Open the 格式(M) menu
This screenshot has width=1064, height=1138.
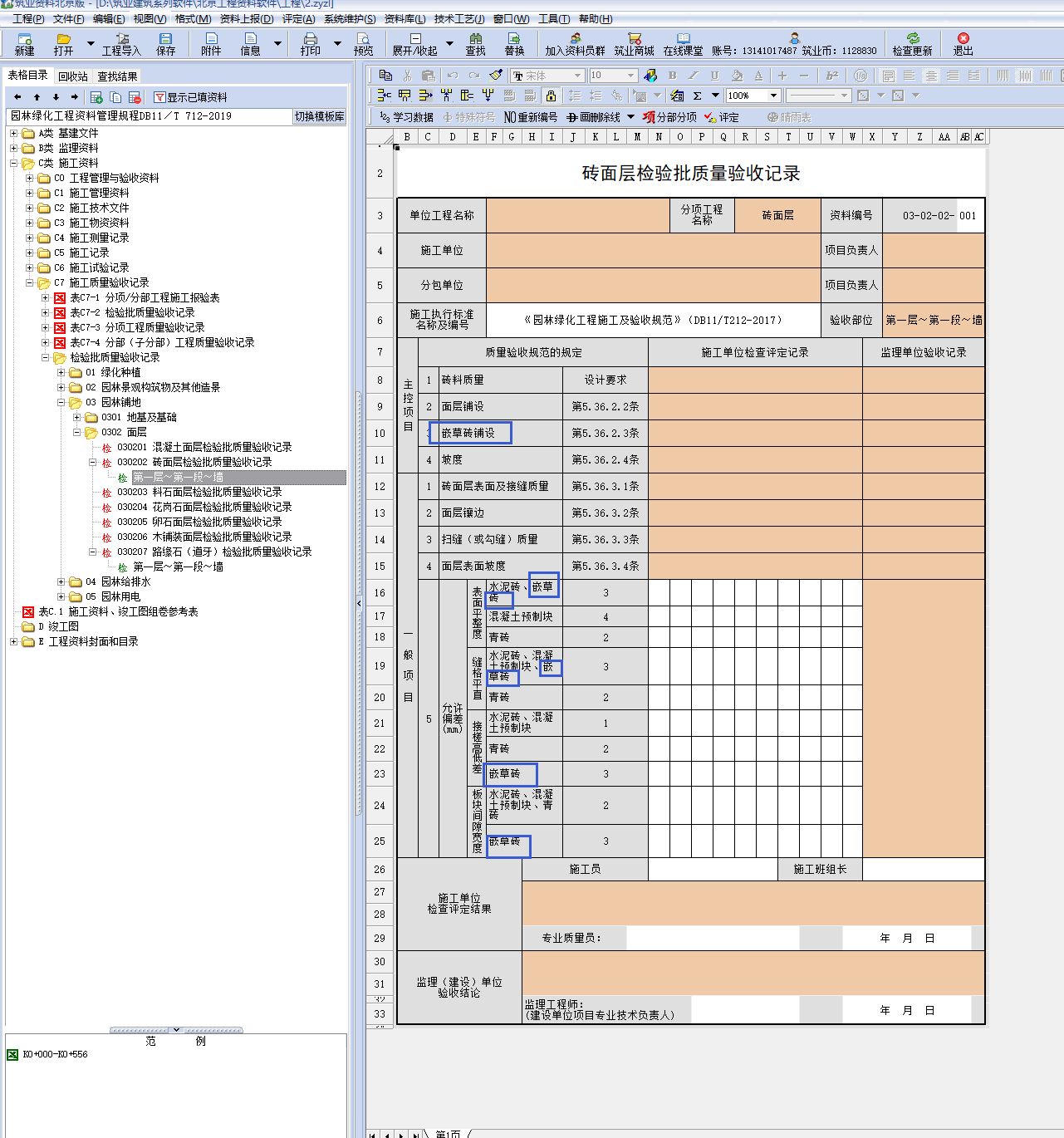tap(193, 18)
